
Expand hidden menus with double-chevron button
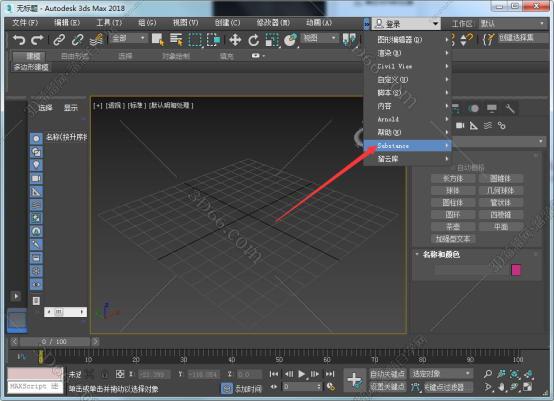(367, 24)
